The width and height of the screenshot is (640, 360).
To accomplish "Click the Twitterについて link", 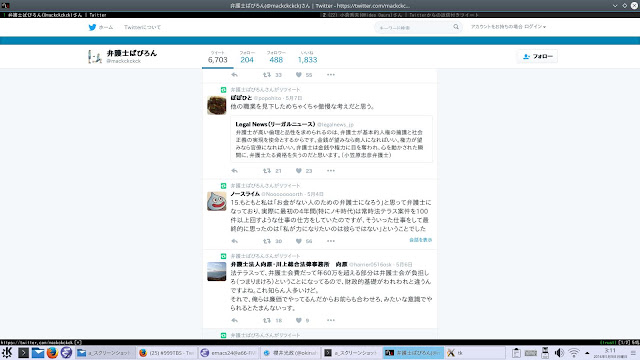I will click(142, 27).
